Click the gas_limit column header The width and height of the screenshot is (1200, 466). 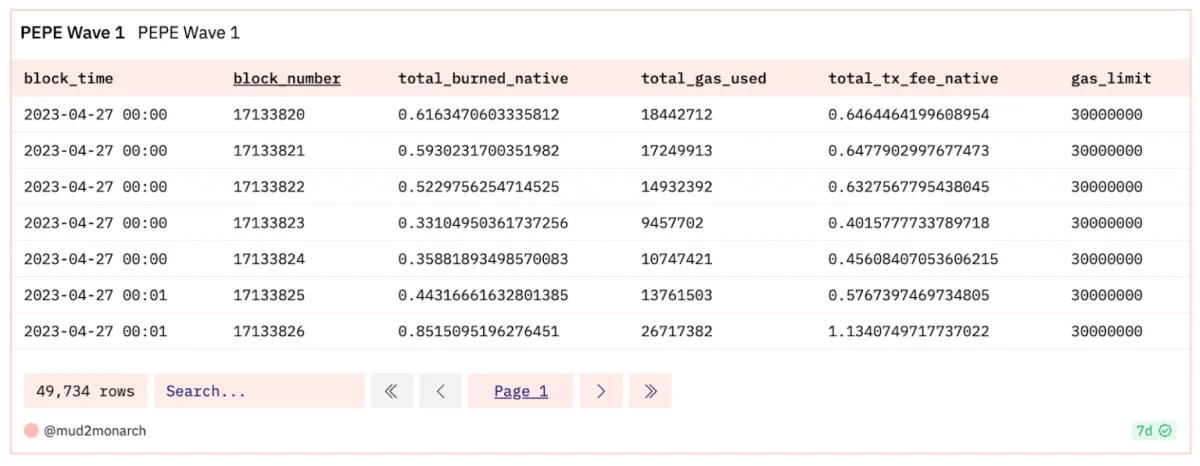1111,78
